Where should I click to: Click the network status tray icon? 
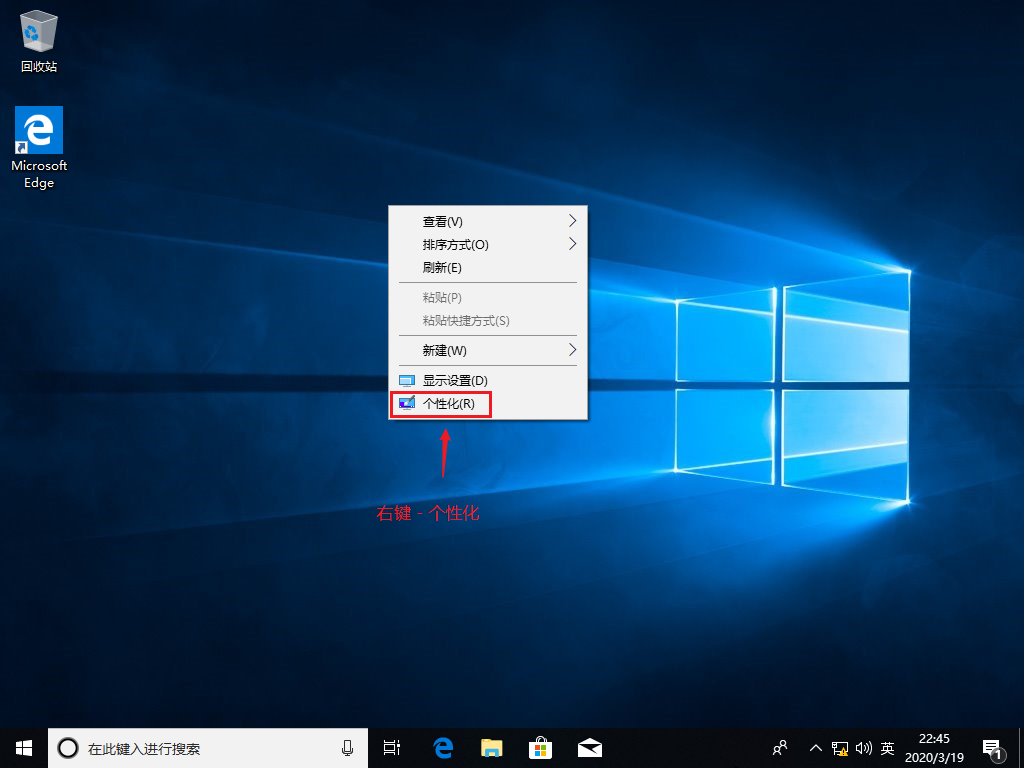click(840, 747)
